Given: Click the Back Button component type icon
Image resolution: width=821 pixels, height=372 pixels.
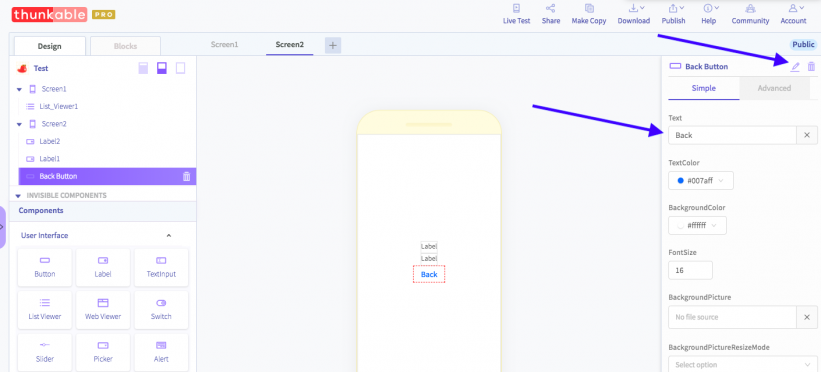Looking at the screenshot, I should point(675,67).
